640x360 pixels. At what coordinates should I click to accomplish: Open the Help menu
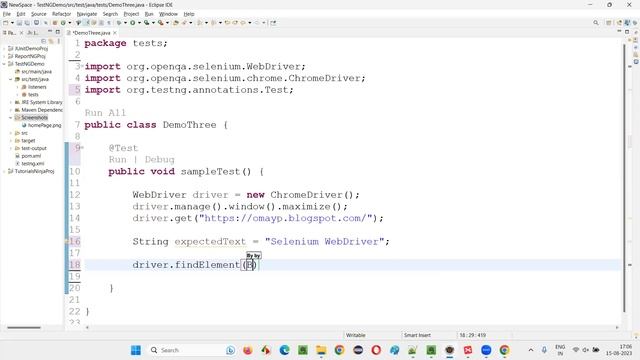(189, 14)
